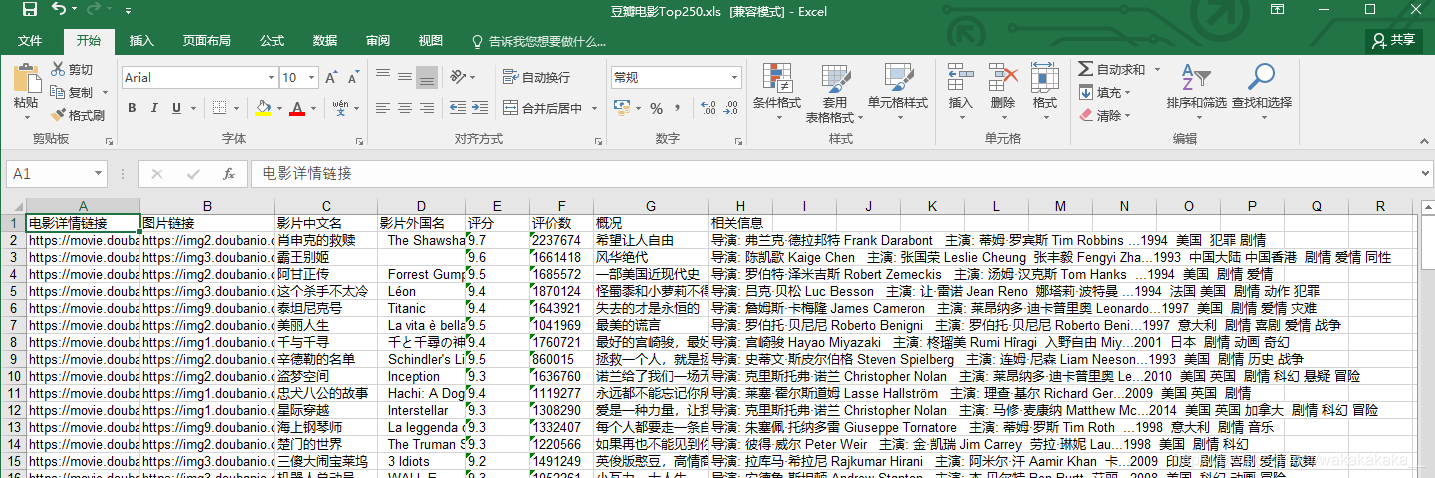Image resolution: width=1435 pixels, height=478 pixels.
Task: Open the number format (常规) dropdown
Action: [x=734, y=78]
